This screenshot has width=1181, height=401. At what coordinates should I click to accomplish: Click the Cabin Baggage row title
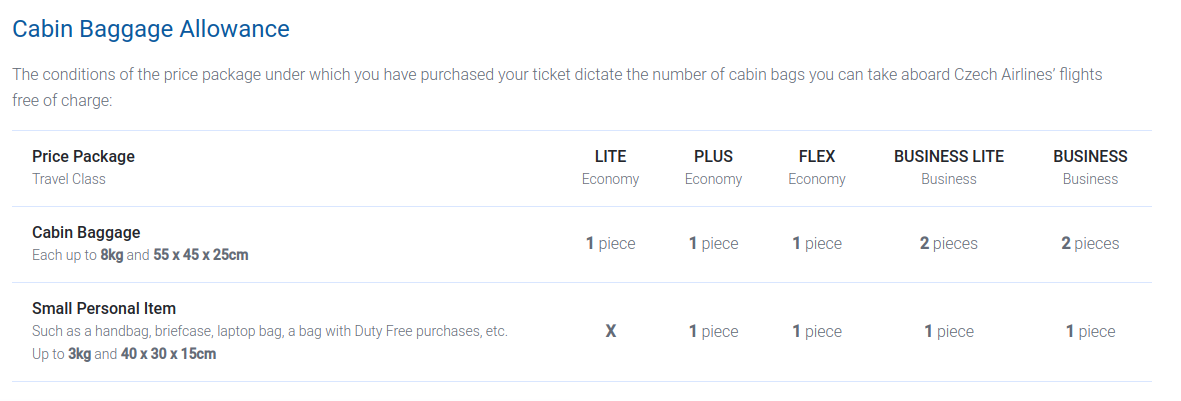point(86,233)
